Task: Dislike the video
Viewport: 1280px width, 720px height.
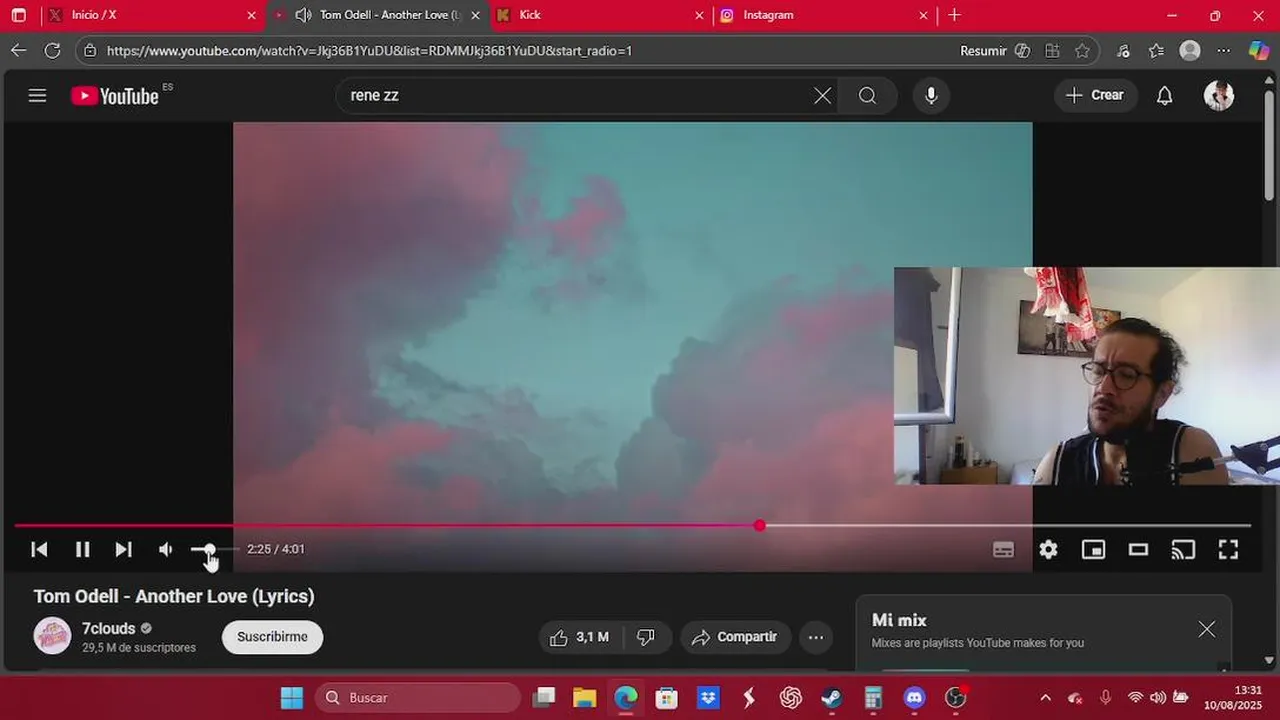Action: coord(646,637)
